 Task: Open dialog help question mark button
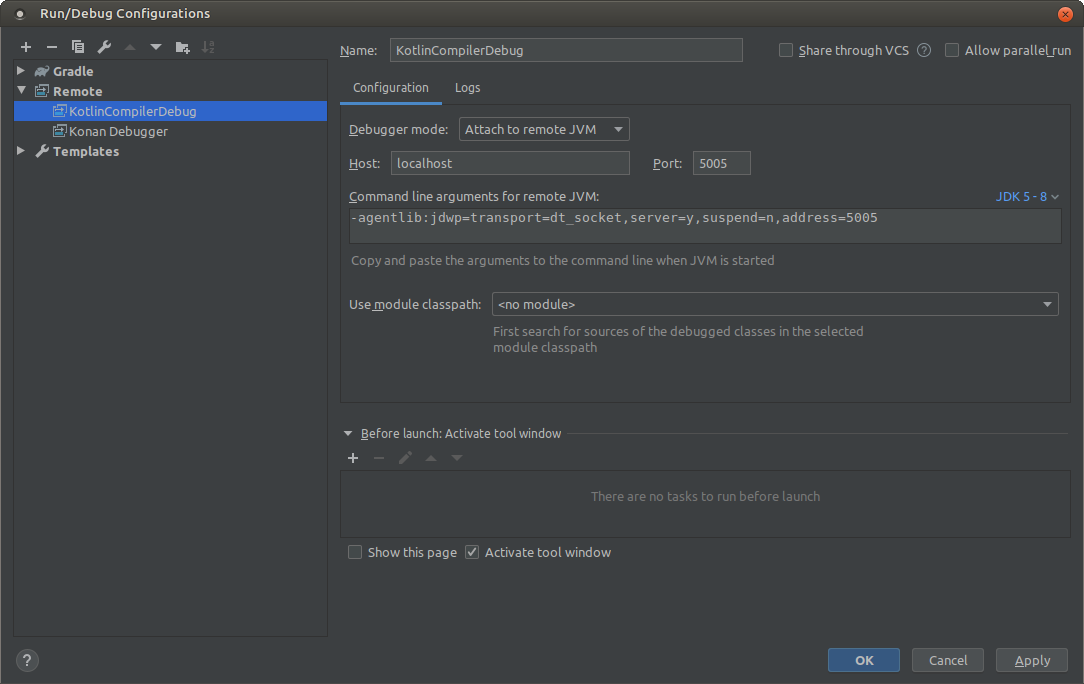pyautogui.click(x=27, y=660)
